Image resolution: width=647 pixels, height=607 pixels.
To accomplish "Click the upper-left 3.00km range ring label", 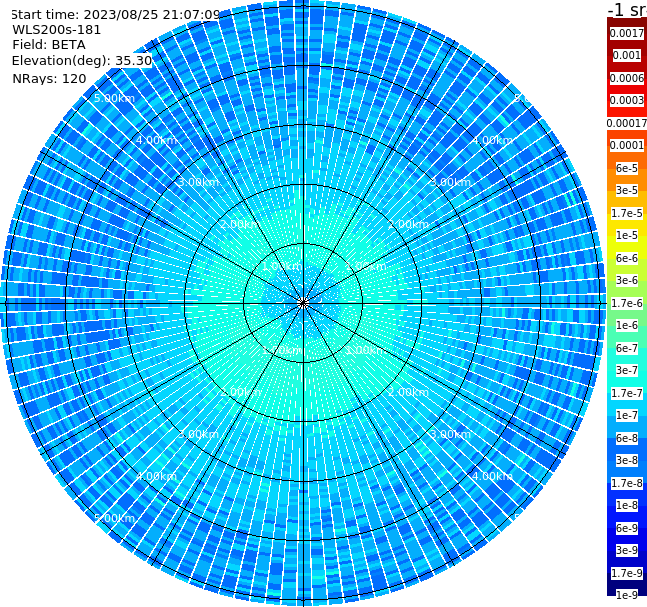I will point(198,182).
